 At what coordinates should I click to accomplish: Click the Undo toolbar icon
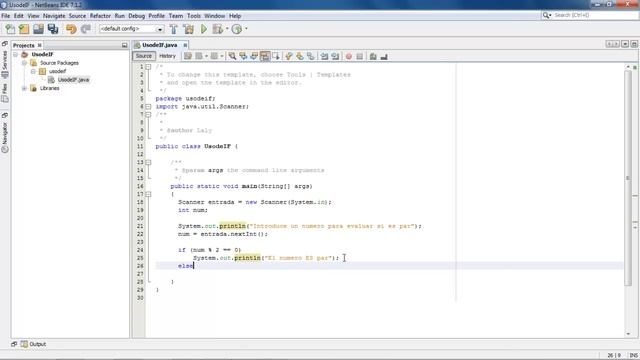point(71,29)
